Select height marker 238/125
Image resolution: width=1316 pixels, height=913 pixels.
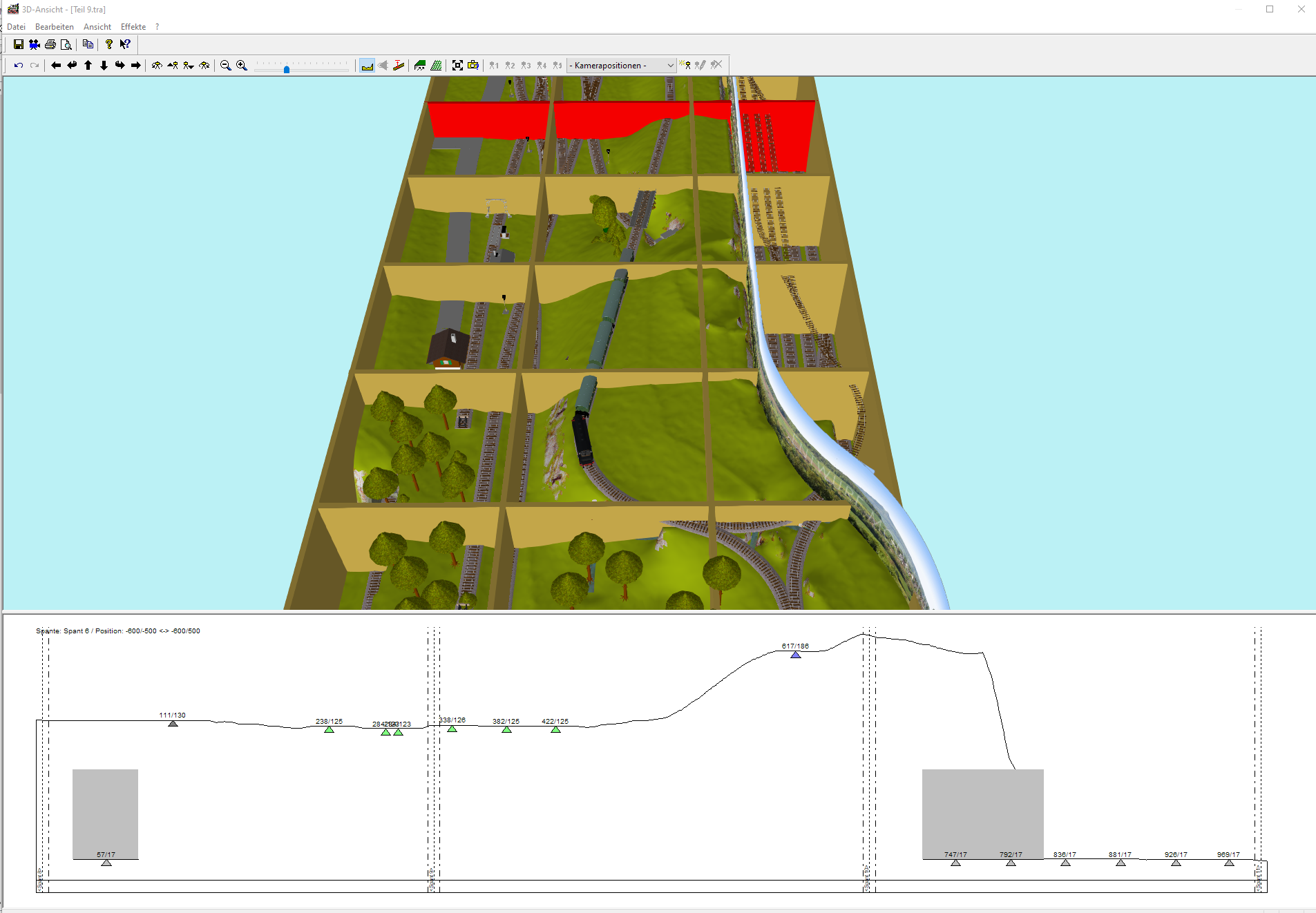(x=330, y=729)
